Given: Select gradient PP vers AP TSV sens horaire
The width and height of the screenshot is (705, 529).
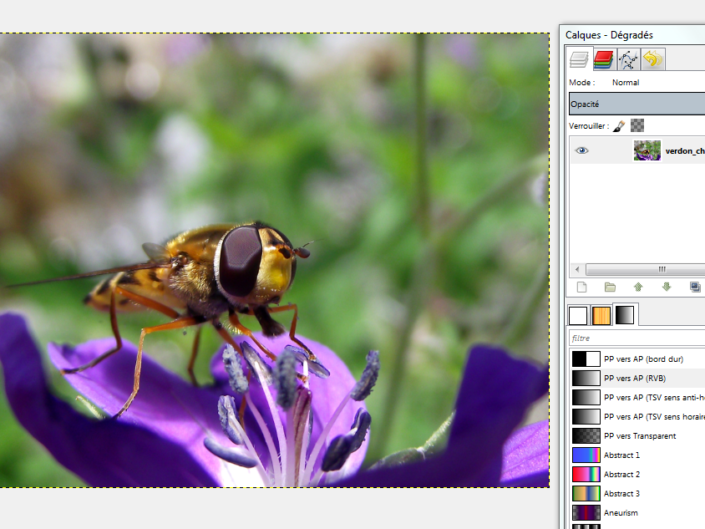Looking at the screenshot, I should point(638,417).
